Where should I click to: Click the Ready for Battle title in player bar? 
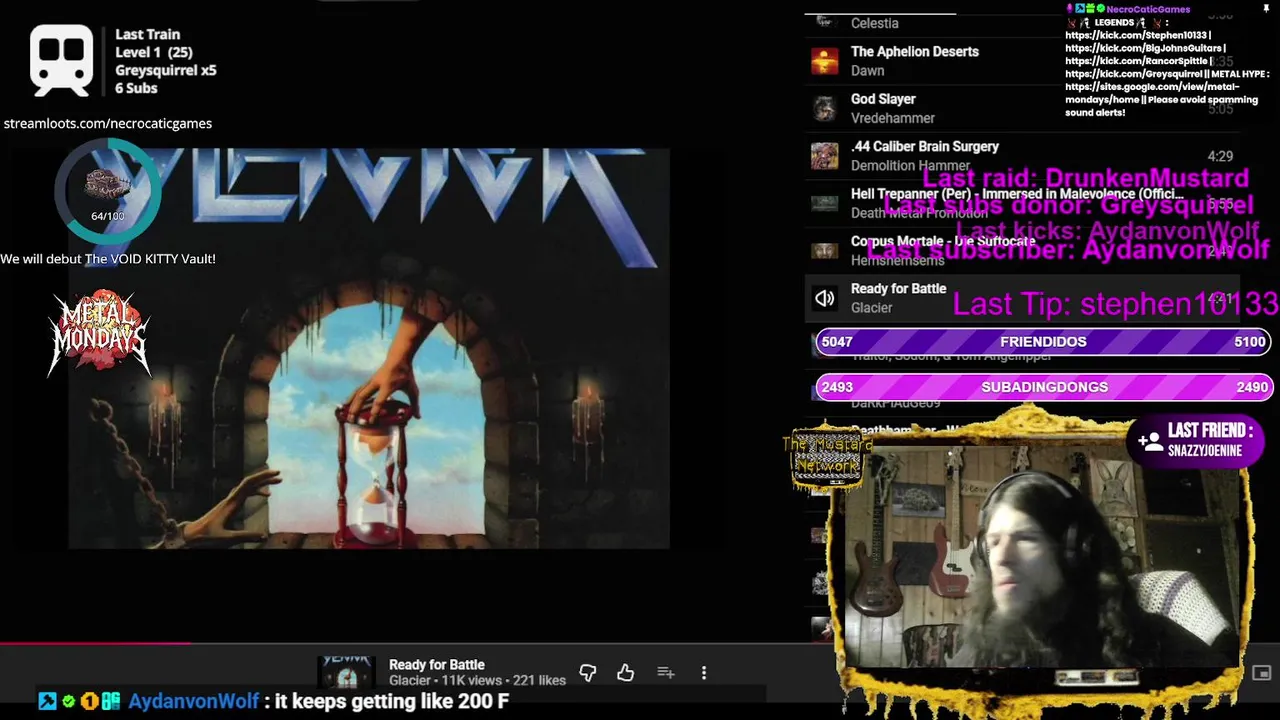click(x=437, y=664)
